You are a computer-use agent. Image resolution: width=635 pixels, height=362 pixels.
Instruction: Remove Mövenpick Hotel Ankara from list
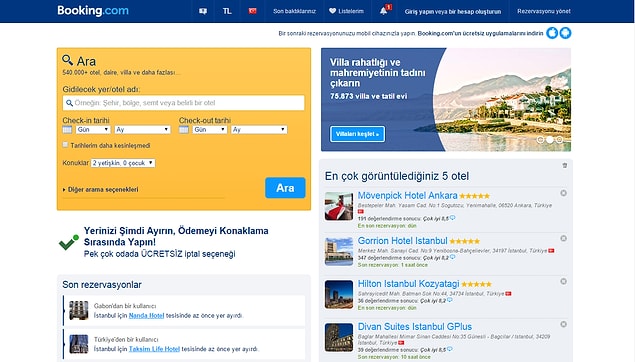click(x=563, y=193)
